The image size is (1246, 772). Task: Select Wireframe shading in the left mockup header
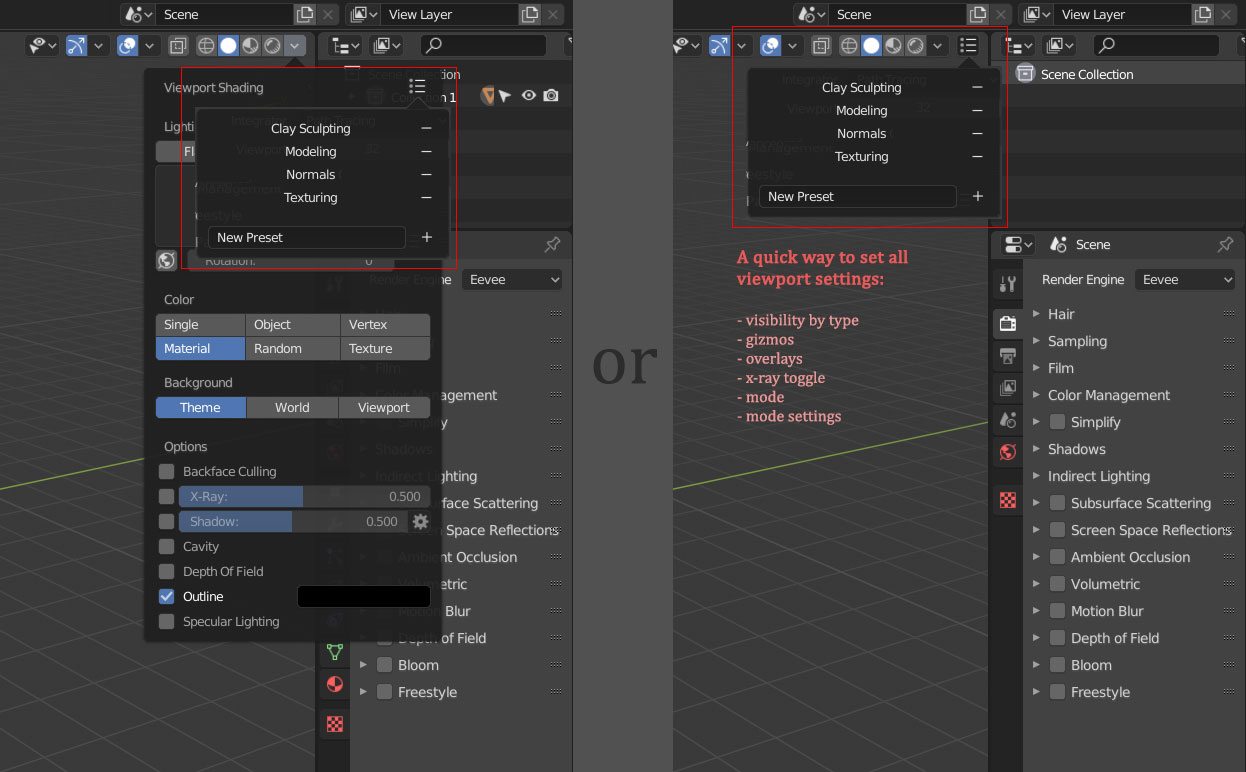coord(206,46)
